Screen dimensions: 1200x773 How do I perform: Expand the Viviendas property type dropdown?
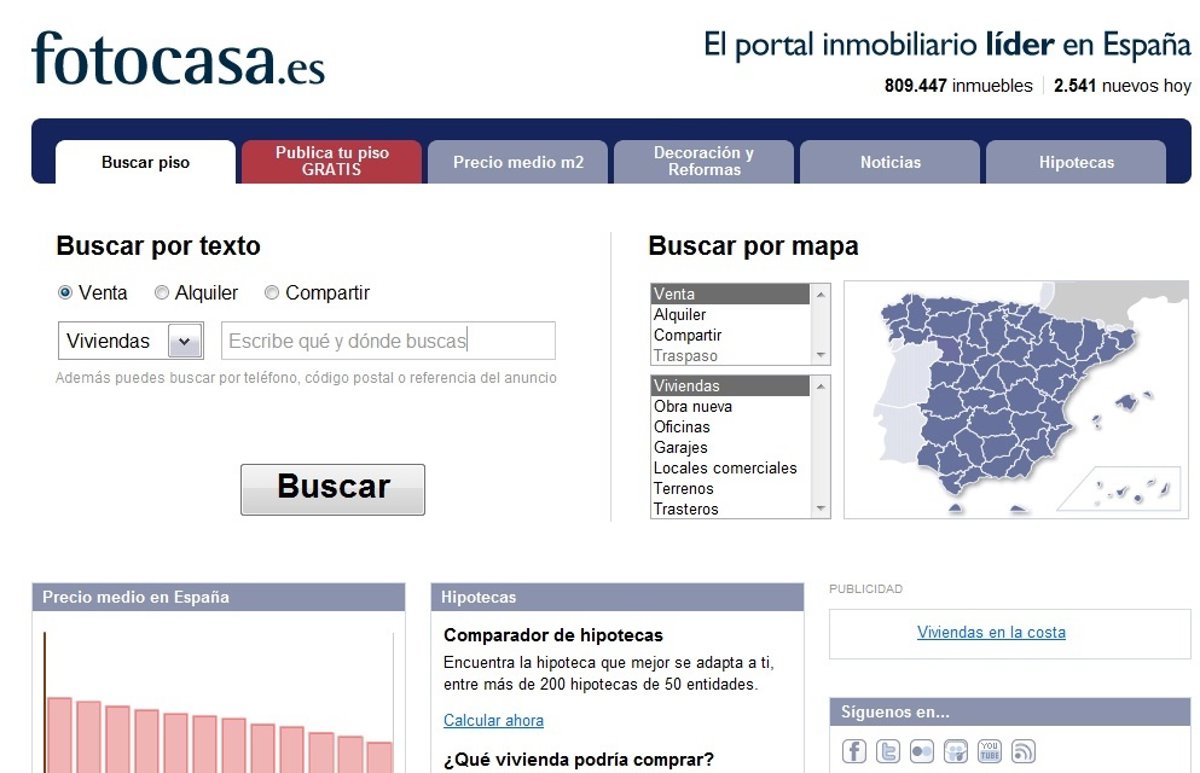pyautogui.click(x=184, y=341)
